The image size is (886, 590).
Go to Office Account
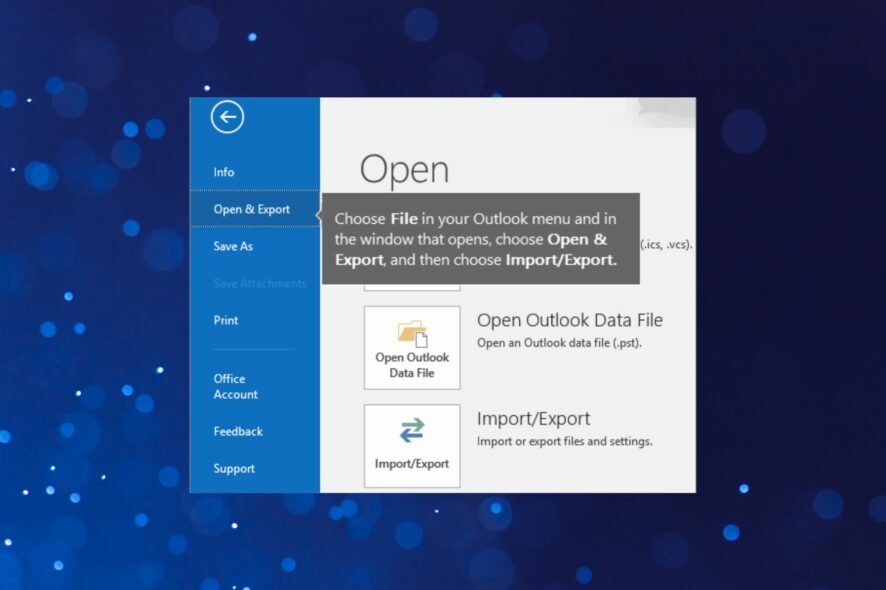click(235, 387)
